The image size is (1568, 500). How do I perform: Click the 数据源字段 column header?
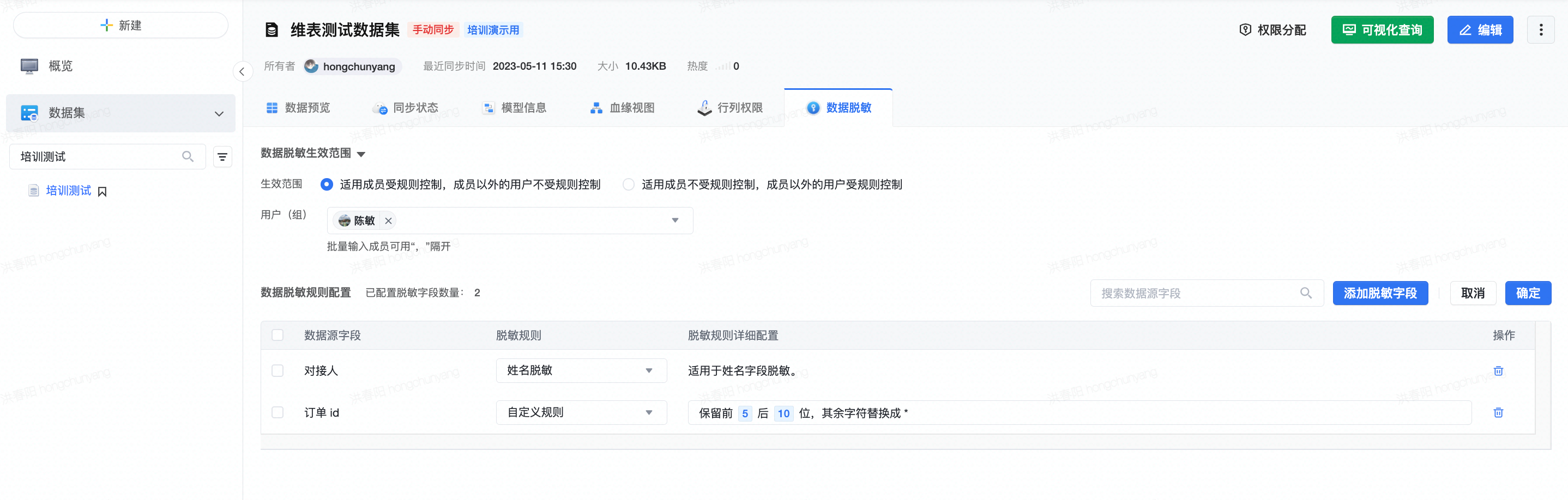click(x=333, y=335)
